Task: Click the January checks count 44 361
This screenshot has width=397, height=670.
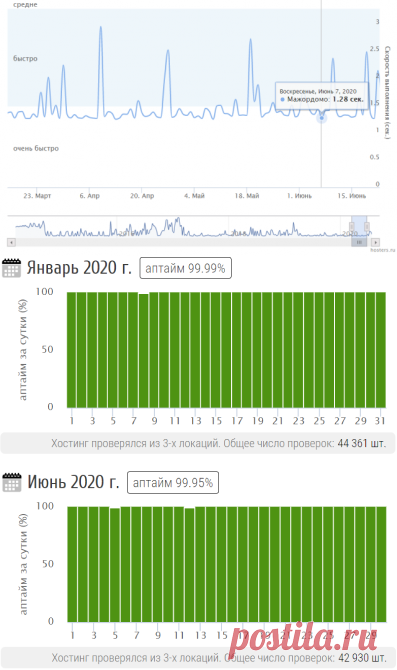Action: pos(353,443)
